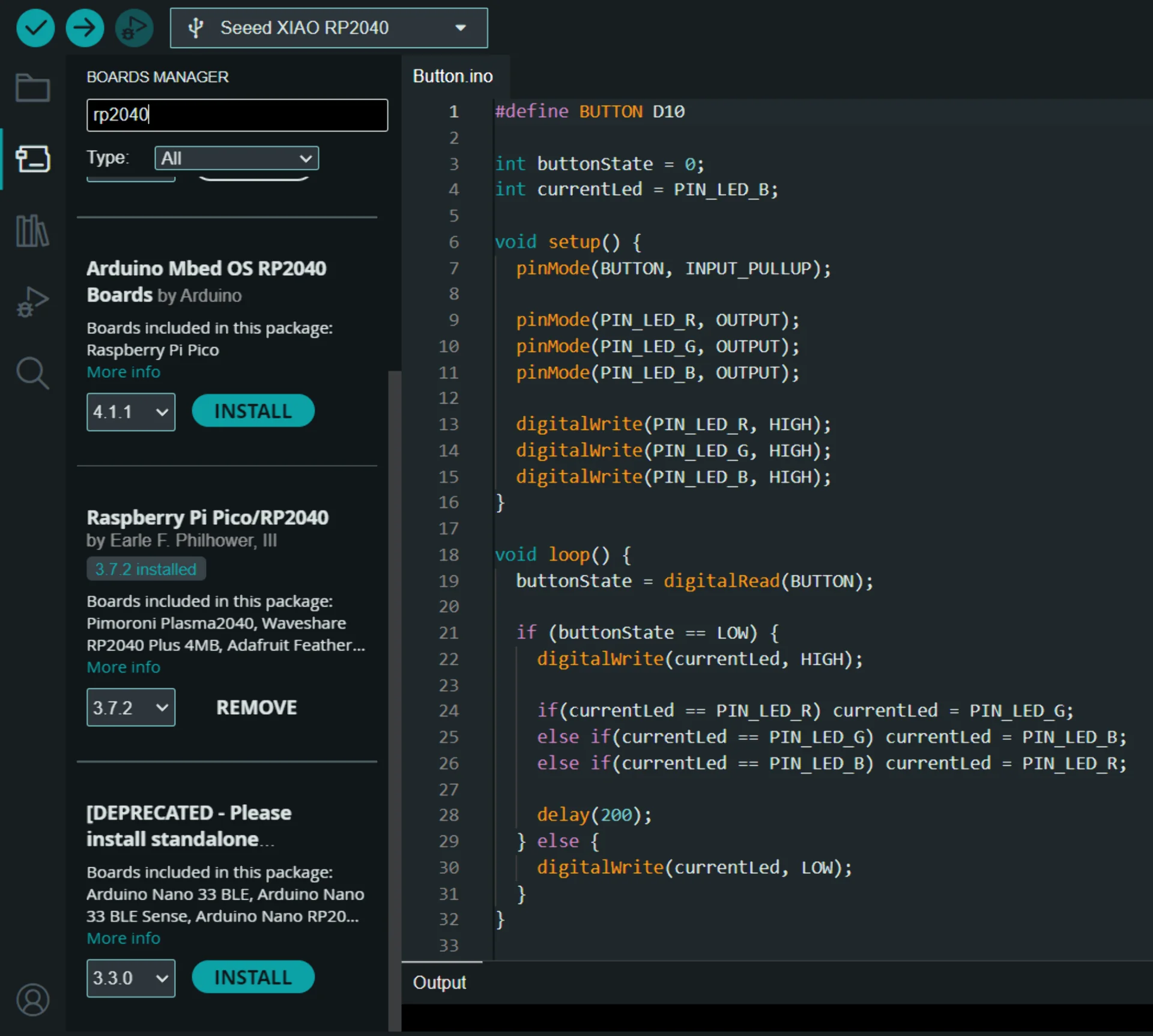Click the Verify checkmark button
This screenshot has width=1153, height=1036.
click(35, 28)
